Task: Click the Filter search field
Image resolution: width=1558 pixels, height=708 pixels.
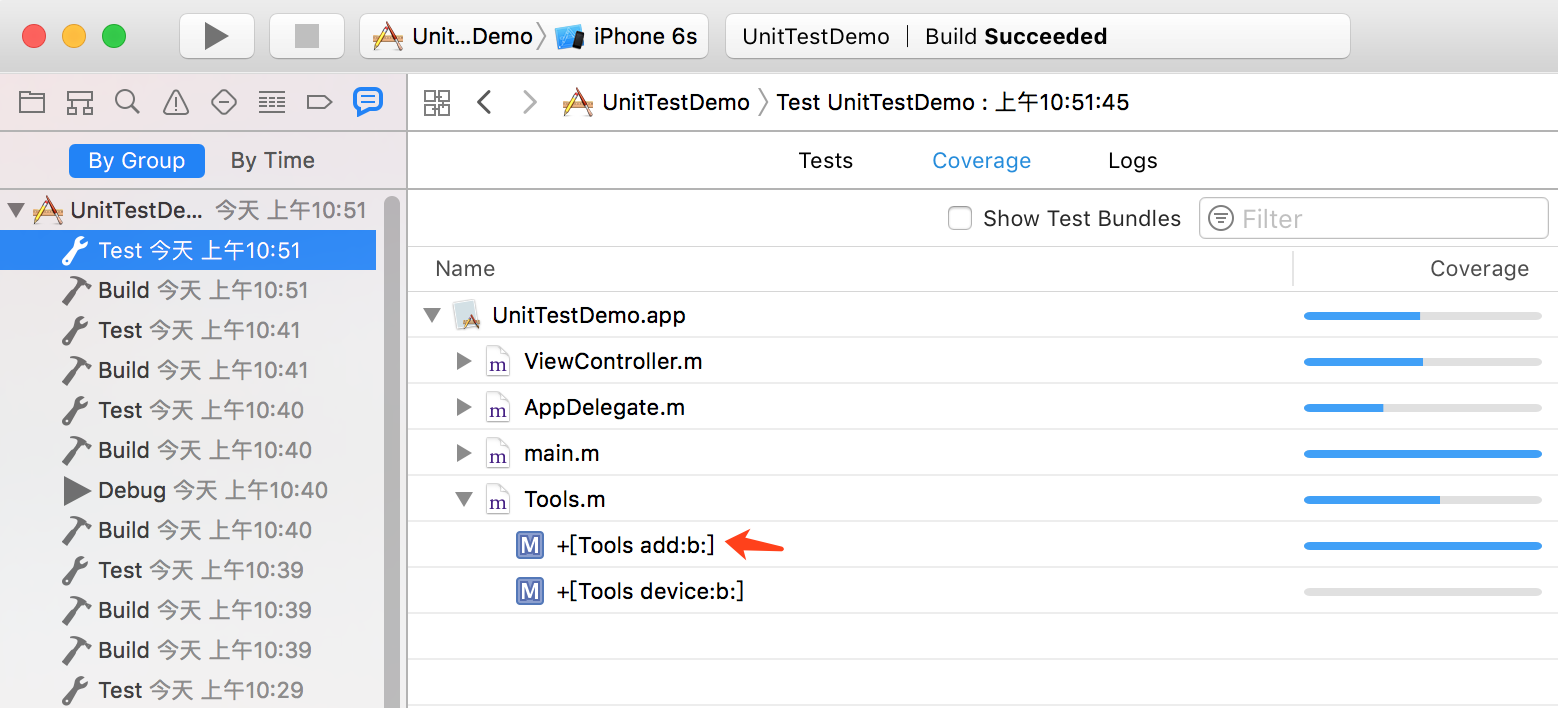Action: pos(1374,218)
